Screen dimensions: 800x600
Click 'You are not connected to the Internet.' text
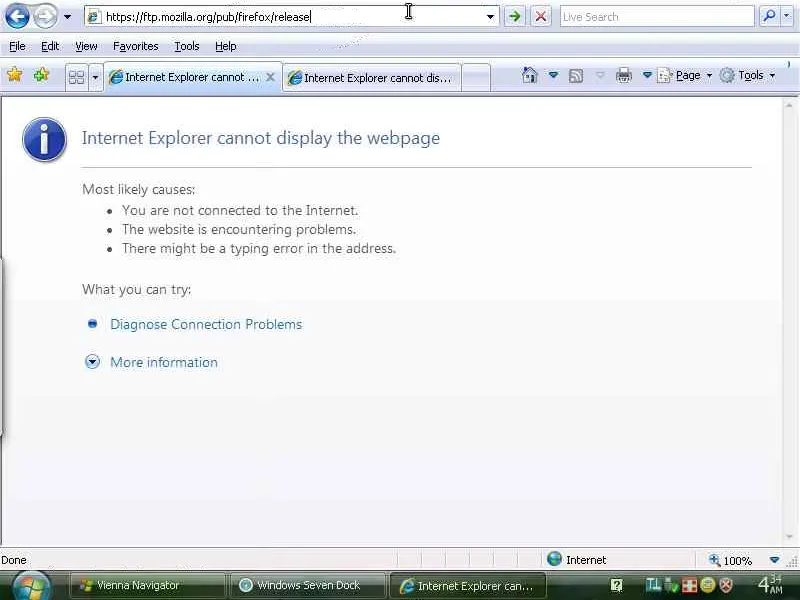240,210
